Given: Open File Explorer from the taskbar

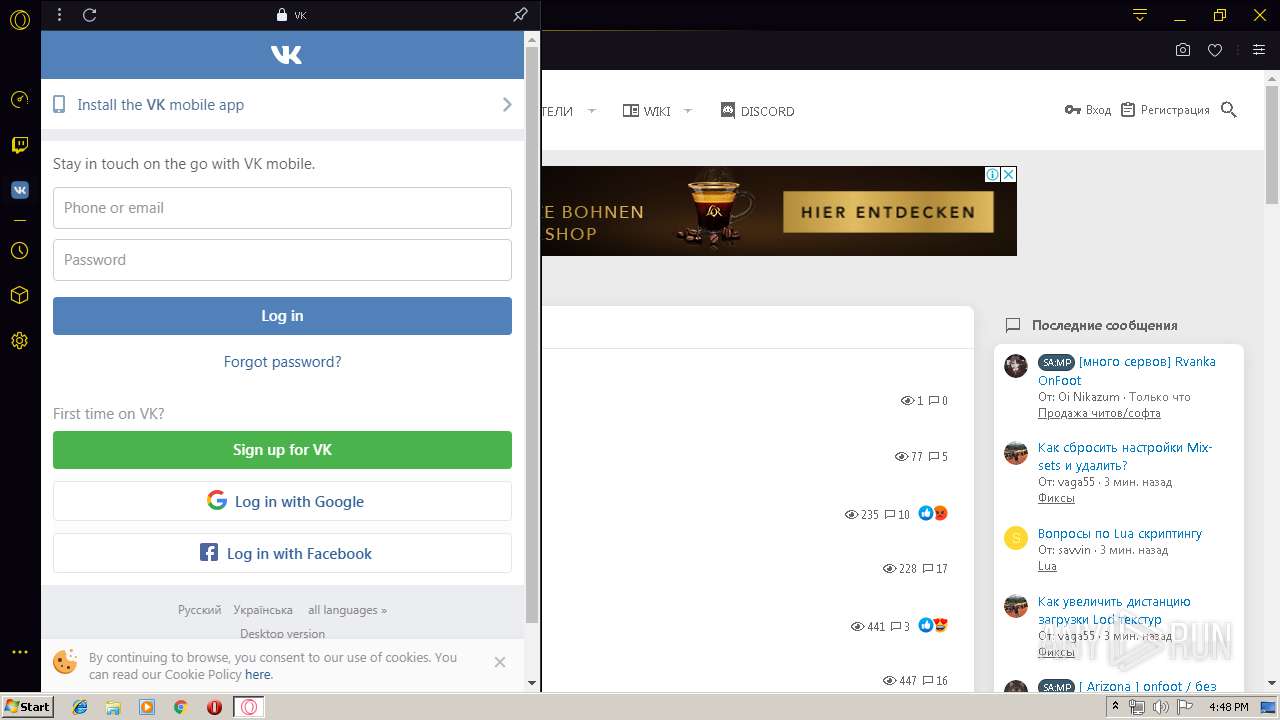Looking at the screenshot, I should point(113,707).
